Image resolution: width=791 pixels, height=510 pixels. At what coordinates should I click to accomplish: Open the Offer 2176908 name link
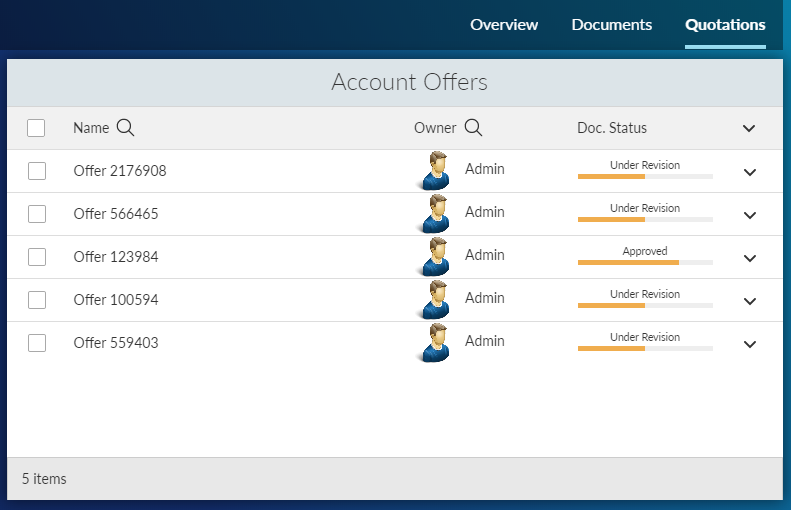[120, 171]
